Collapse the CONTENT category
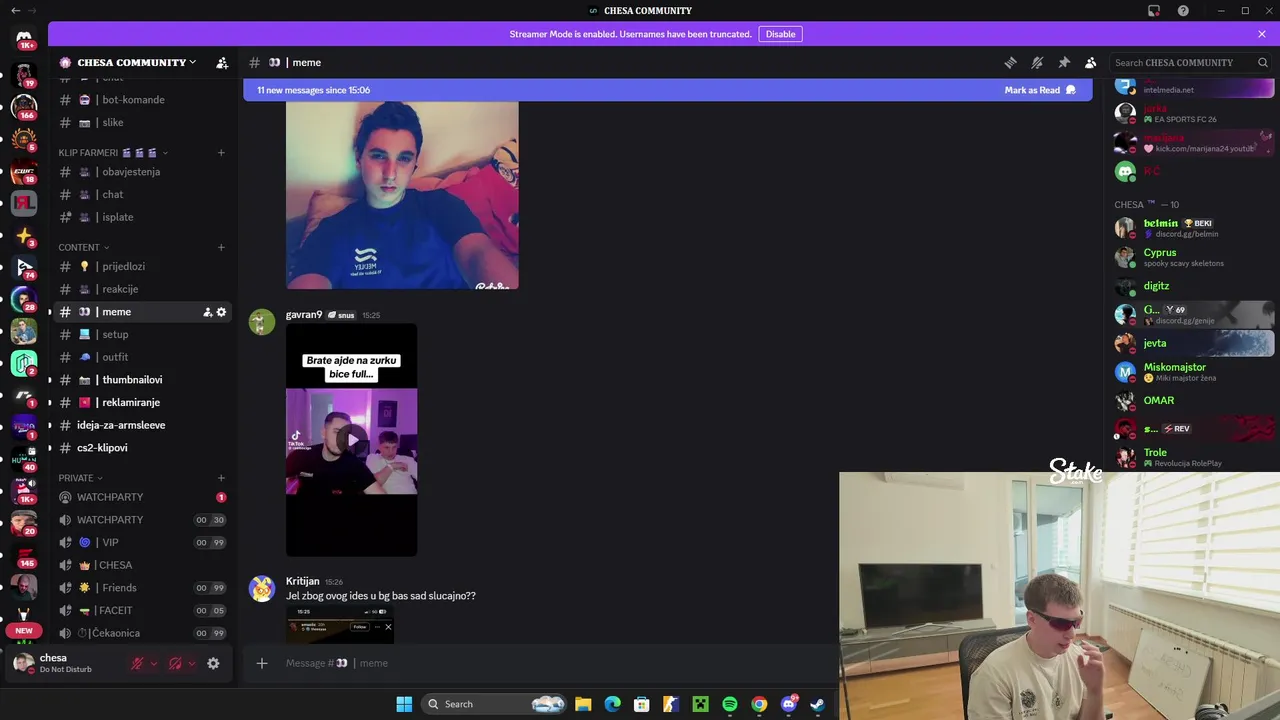This screenshot has height=720, width=1280. (84, 247)
